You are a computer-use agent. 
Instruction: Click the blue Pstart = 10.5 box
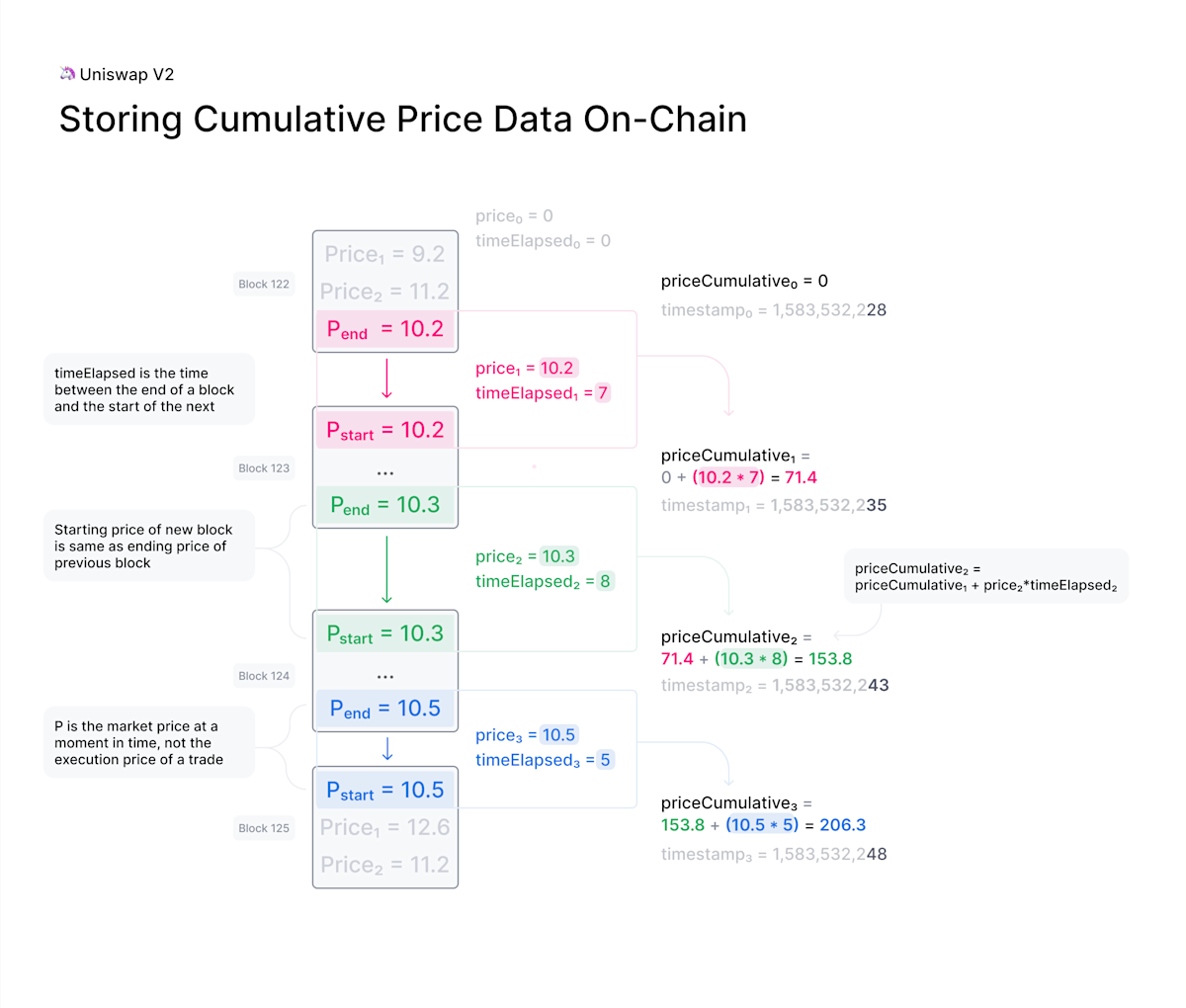[x=385, y=791]
